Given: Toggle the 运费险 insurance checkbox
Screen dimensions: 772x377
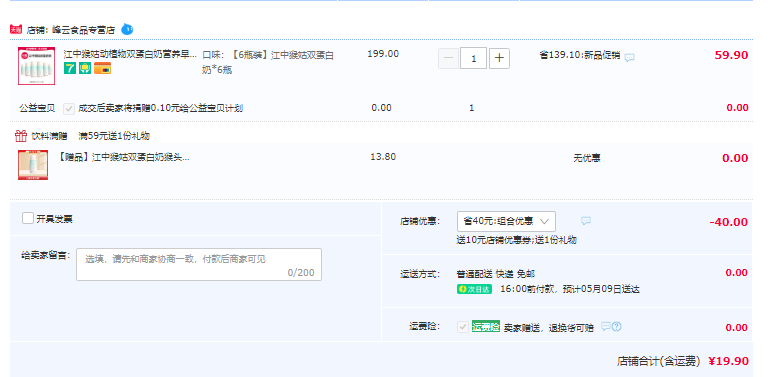Looking at the screenshot, I should [463, 327].
